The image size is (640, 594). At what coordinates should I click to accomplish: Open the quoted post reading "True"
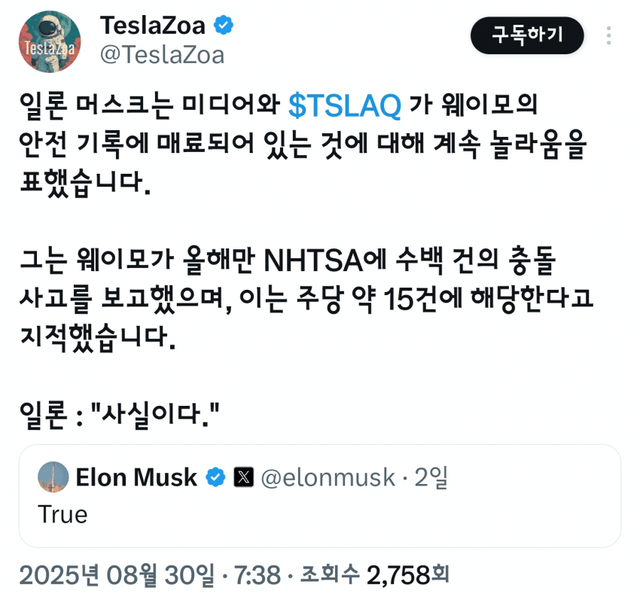point(320,514)
